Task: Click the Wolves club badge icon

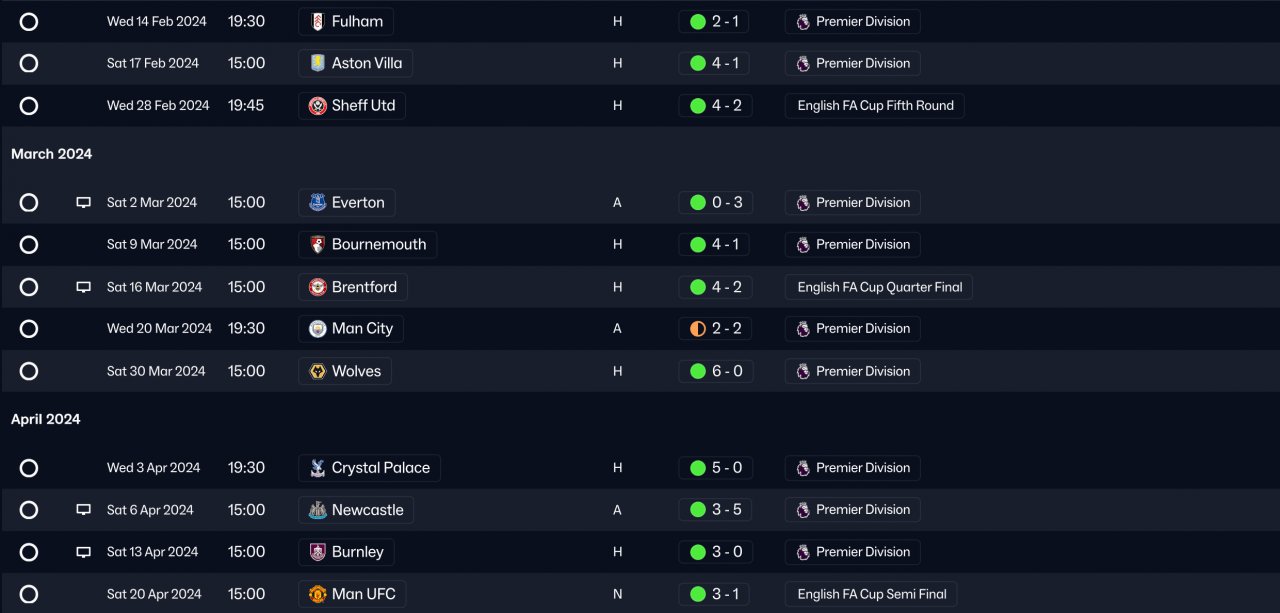Action: tap(318, 371)
